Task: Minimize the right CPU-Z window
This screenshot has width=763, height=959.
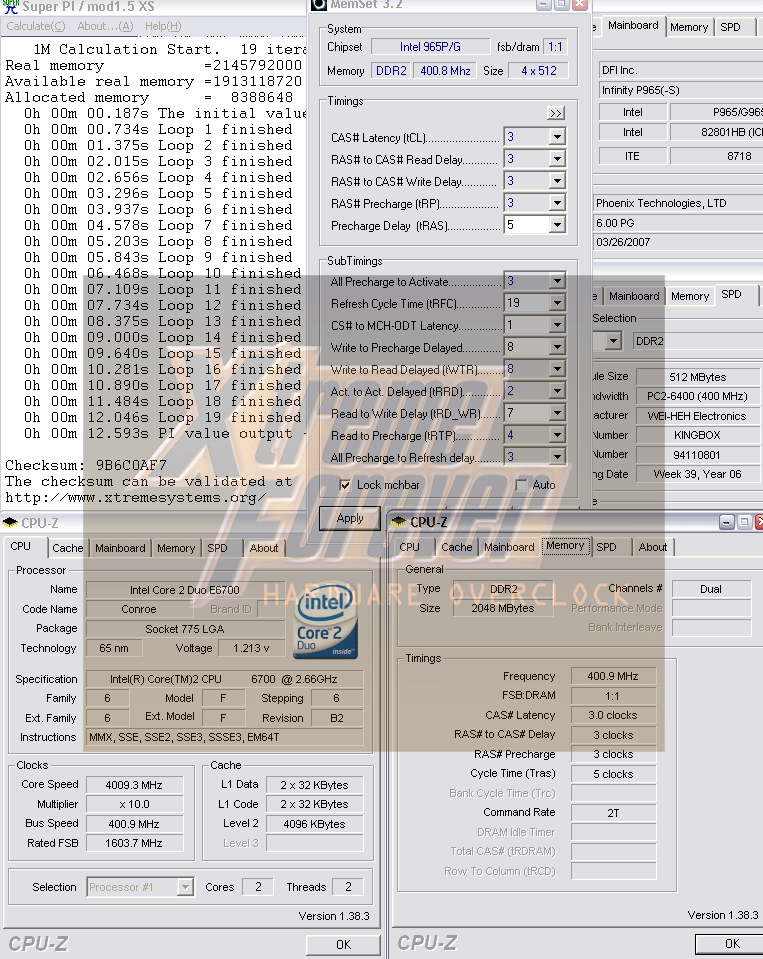Action: 726,522
